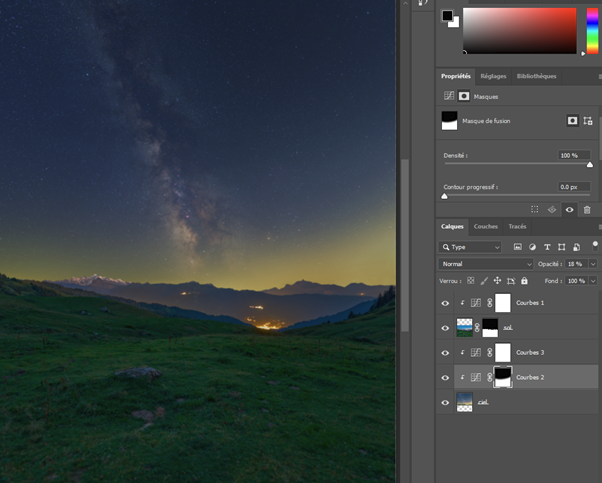Image resolution: width=602 pixels, height=483 pixels.
Task: Lock artboard auto-nesting icon in Verrou row
Action: pos(511,281)
